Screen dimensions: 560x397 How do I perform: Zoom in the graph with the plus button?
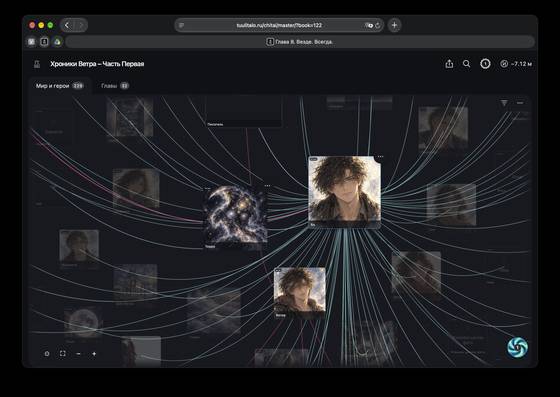point(94,354)
